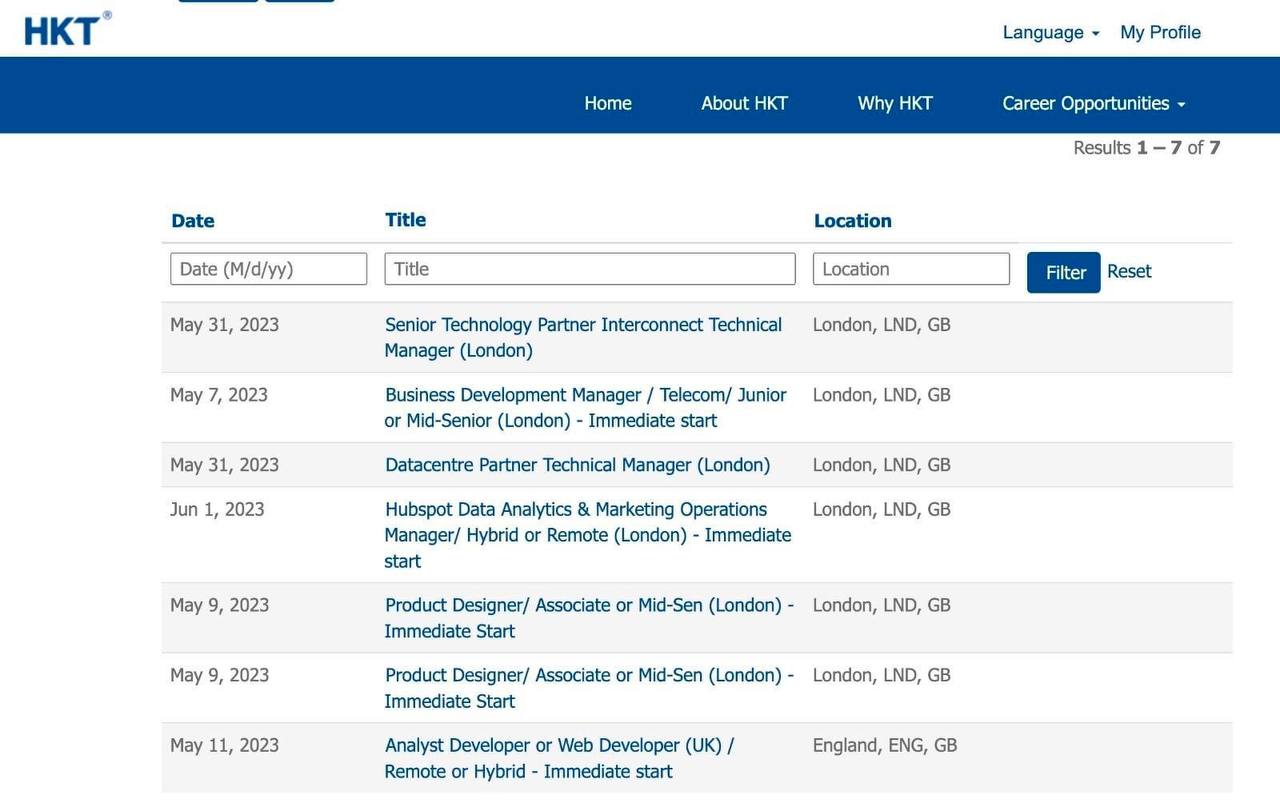Select London, LND, GB in the Hubspot row
1280x811 pixels.
(881, 509)
